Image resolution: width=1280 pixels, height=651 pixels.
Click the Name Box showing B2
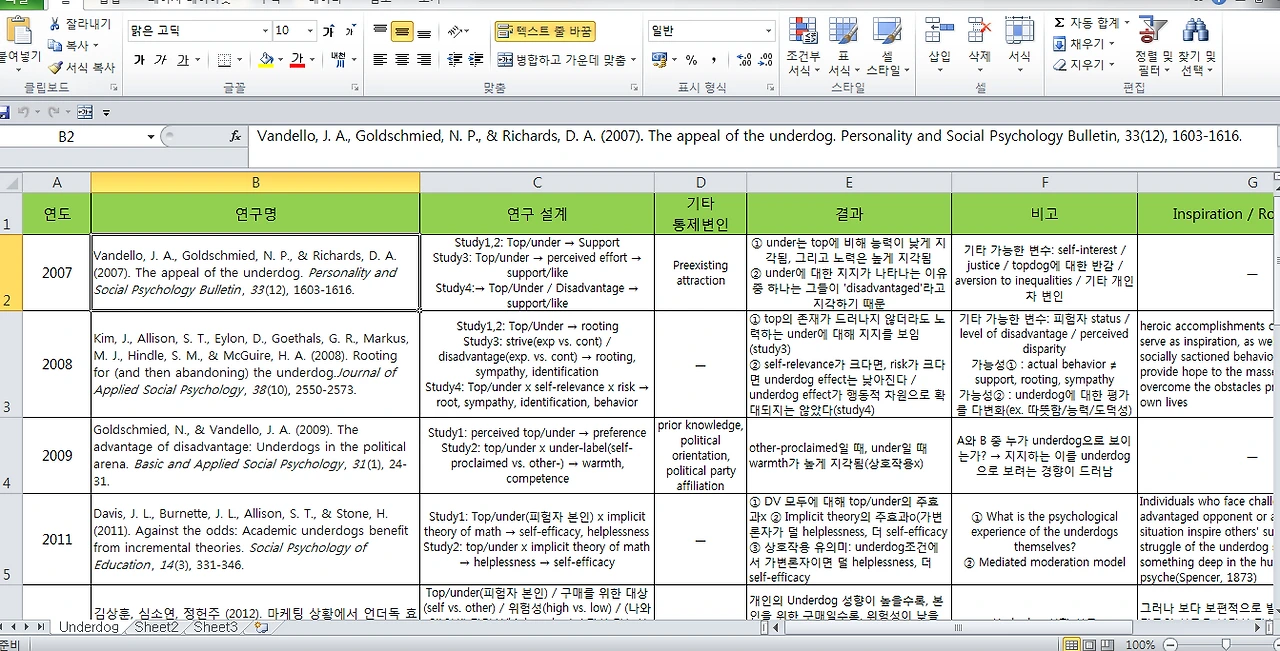(66, 137)
